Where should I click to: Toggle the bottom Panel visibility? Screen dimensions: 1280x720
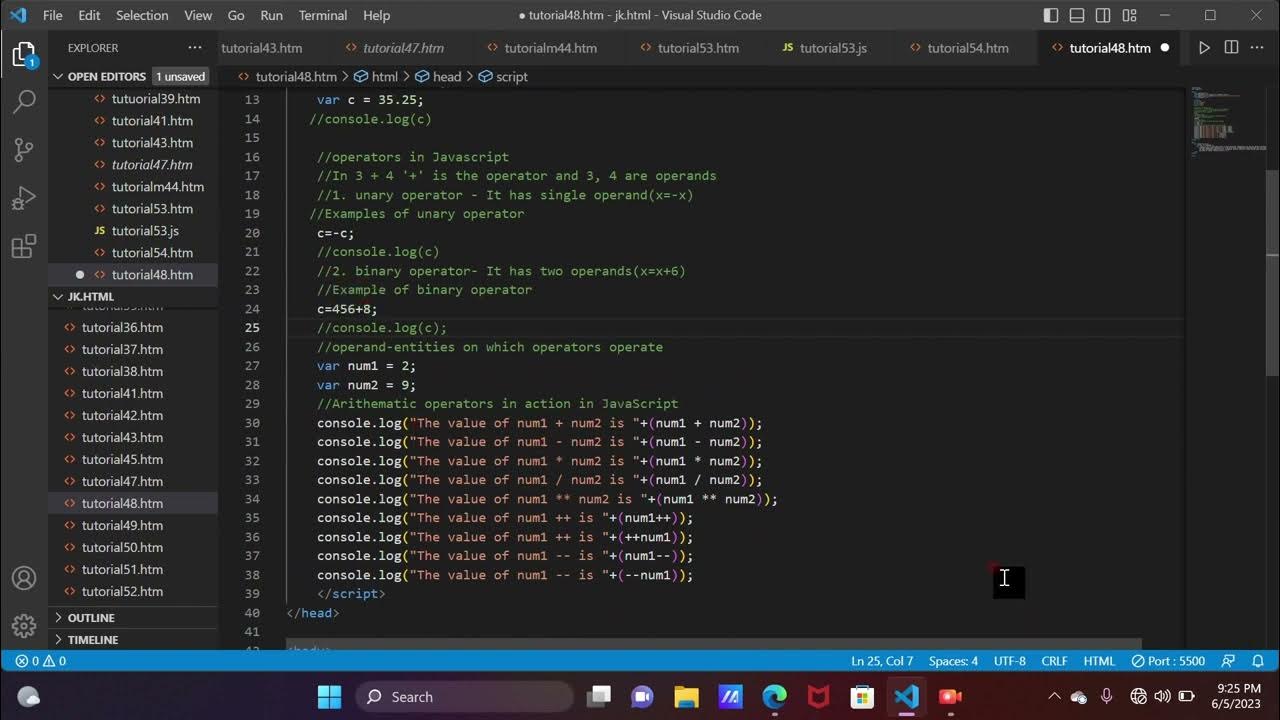pyautogui.click(x=1077, y=15)
